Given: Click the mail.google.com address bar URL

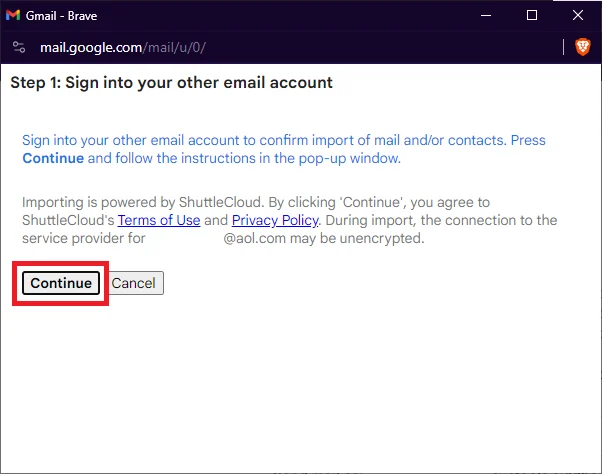Looking at the screenshot, I should click(x=123, y=48).
